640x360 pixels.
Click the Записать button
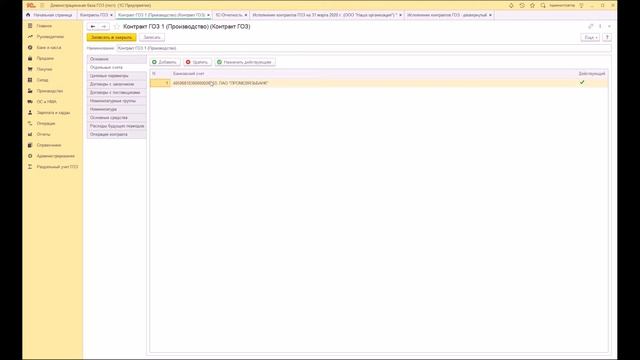tap(152, 38)
